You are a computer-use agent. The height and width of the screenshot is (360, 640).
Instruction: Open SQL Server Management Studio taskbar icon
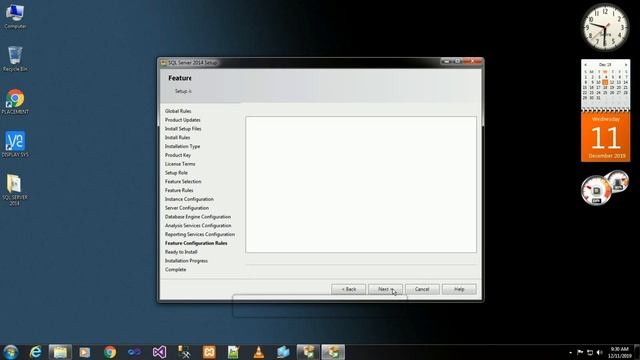[x=184, y=352]
